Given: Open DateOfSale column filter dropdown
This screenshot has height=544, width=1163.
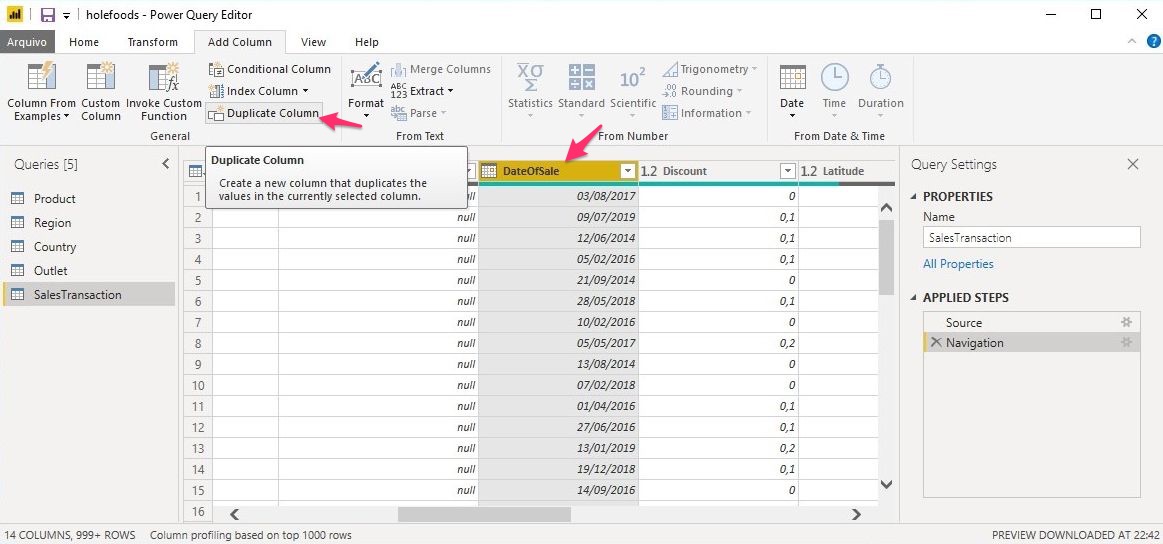Looking at the screenshot, I should click(627, 171).
